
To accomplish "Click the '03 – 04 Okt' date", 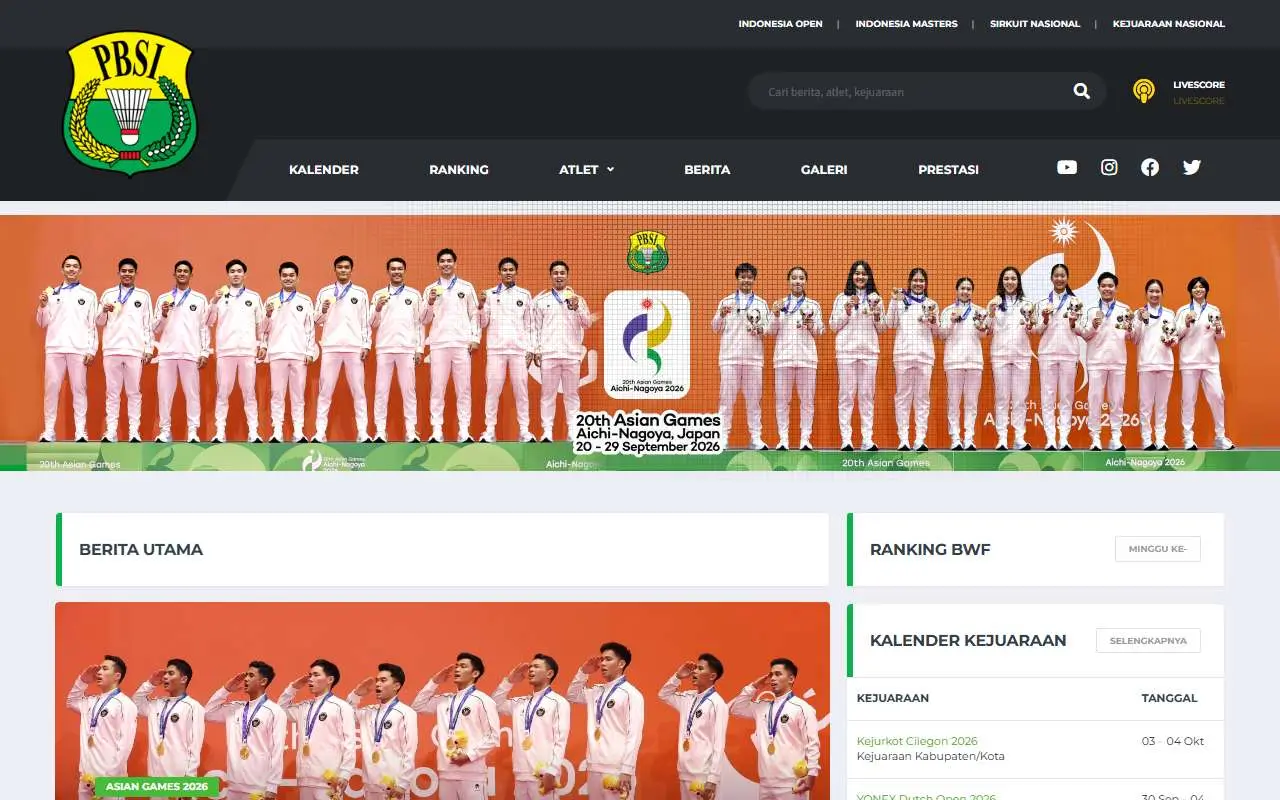I will coord(1172,741).
